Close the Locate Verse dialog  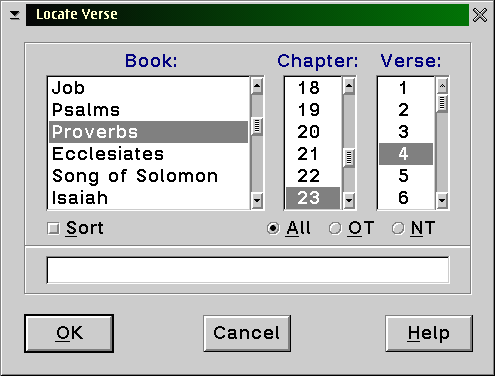tap(480, 15)
